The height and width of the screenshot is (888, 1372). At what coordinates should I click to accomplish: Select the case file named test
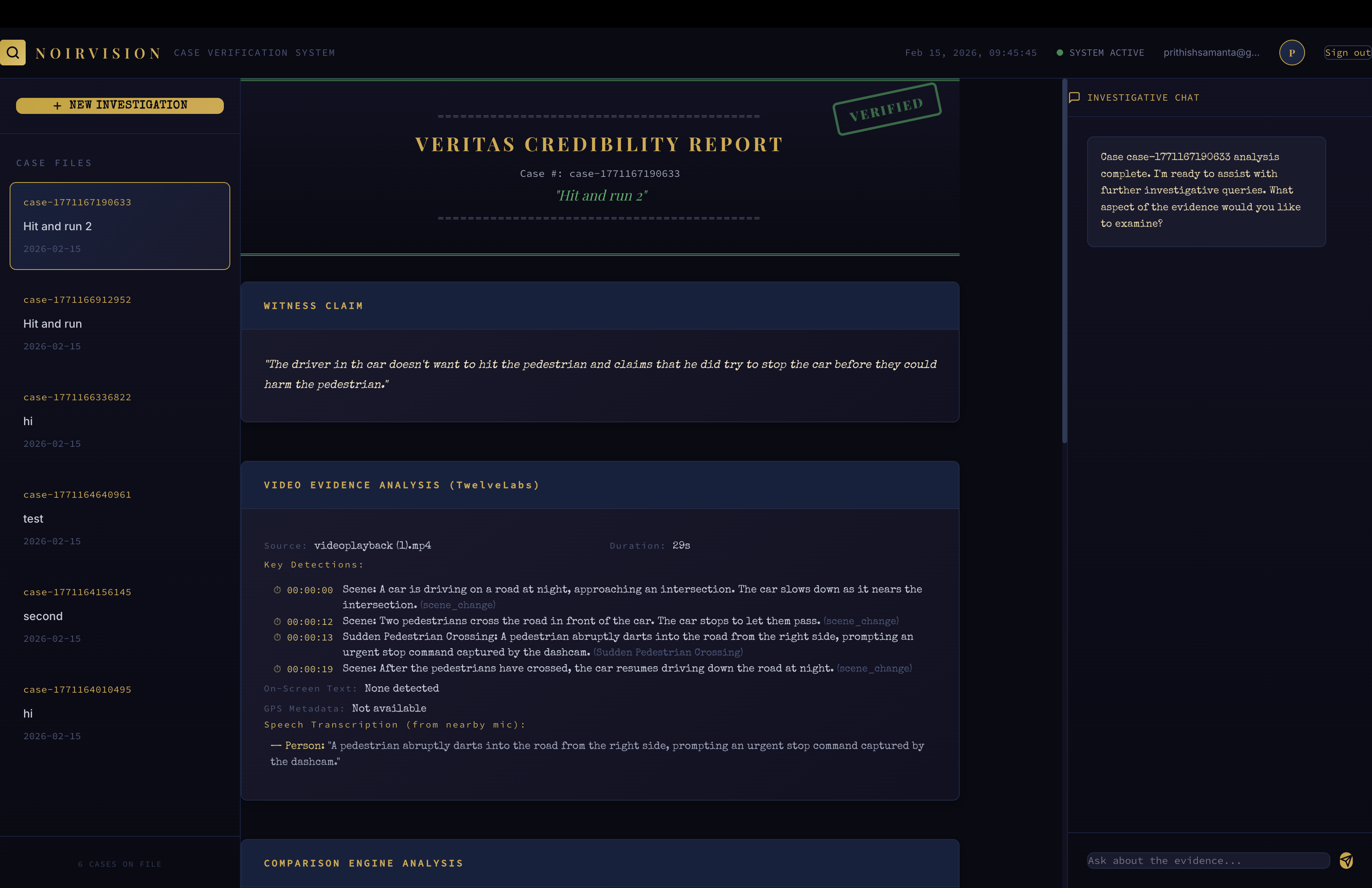(x=120, y=517)
